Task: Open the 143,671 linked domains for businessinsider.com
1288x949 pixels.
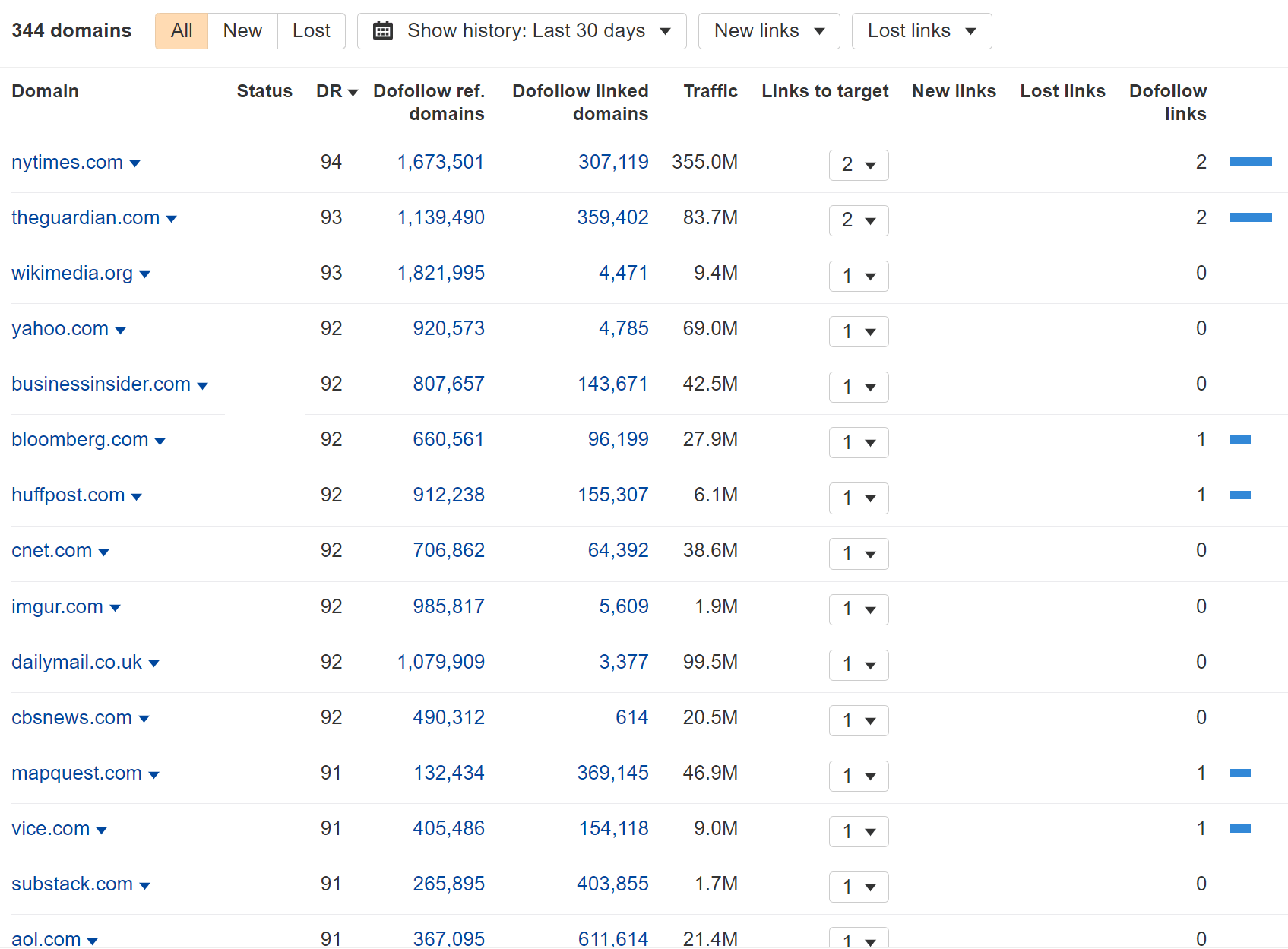Action: tap(613, 384)
